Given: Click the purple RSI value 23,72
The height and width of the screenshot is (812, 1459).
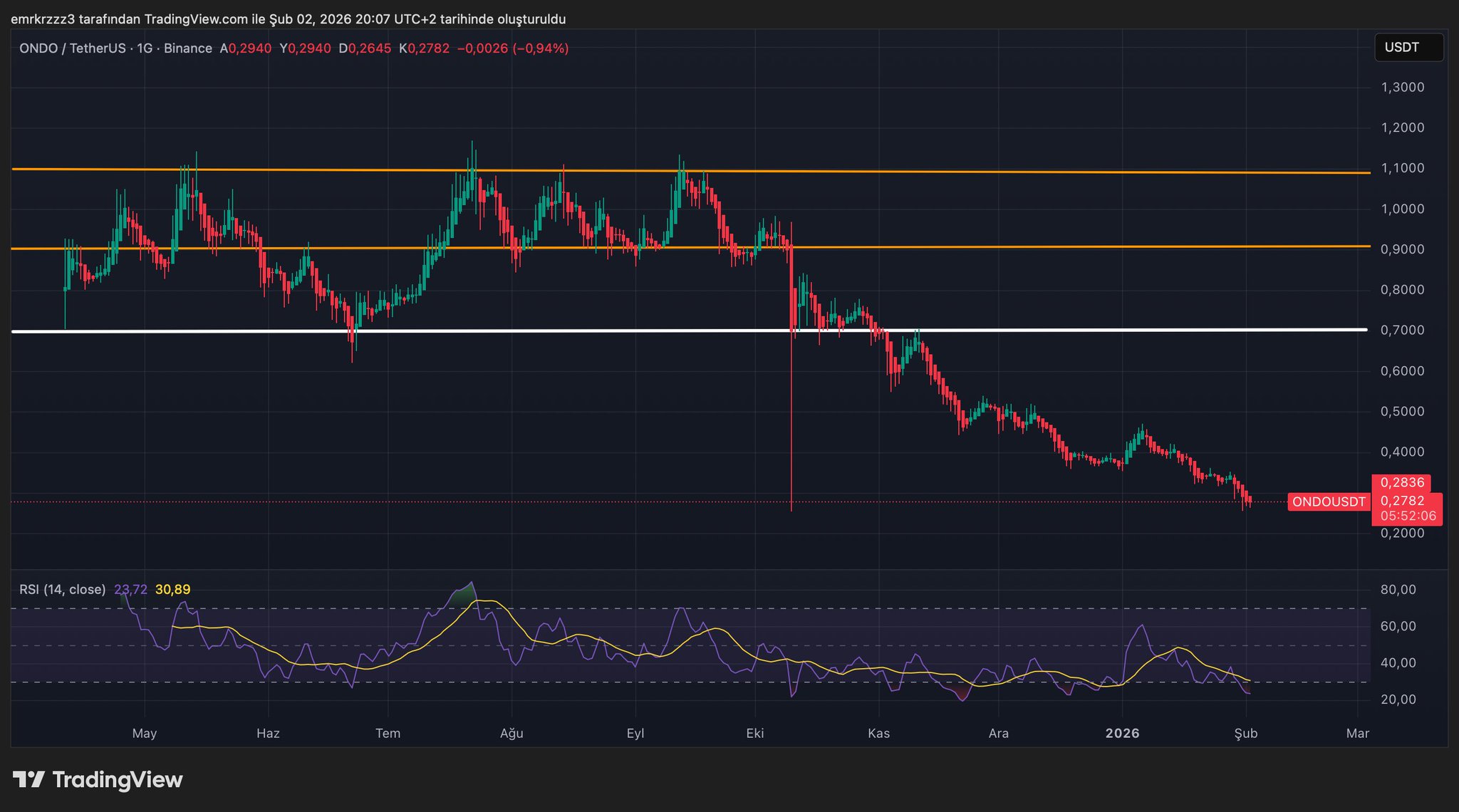Looking at the screenshot, I should 130,590.
